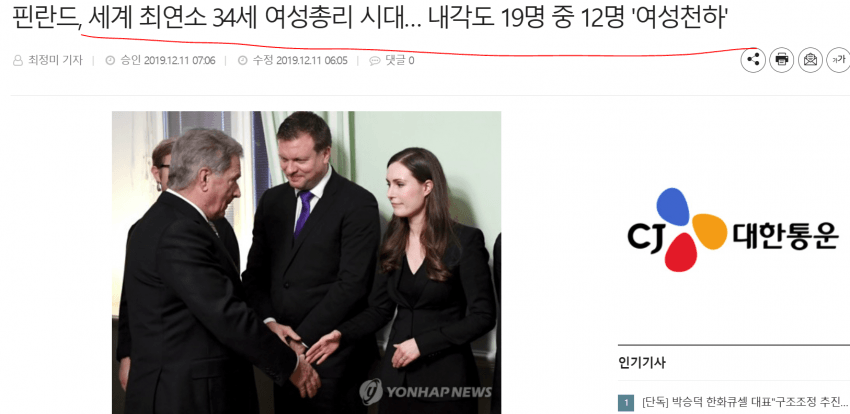Image resolution: width=850 pixels, height=414 pixels.
Task: Print the article with printer icon
Action: [x=782, y=60]
